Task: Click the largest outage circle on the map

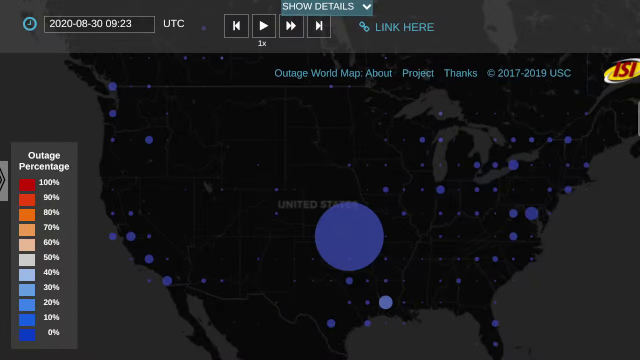Action: 349,236
